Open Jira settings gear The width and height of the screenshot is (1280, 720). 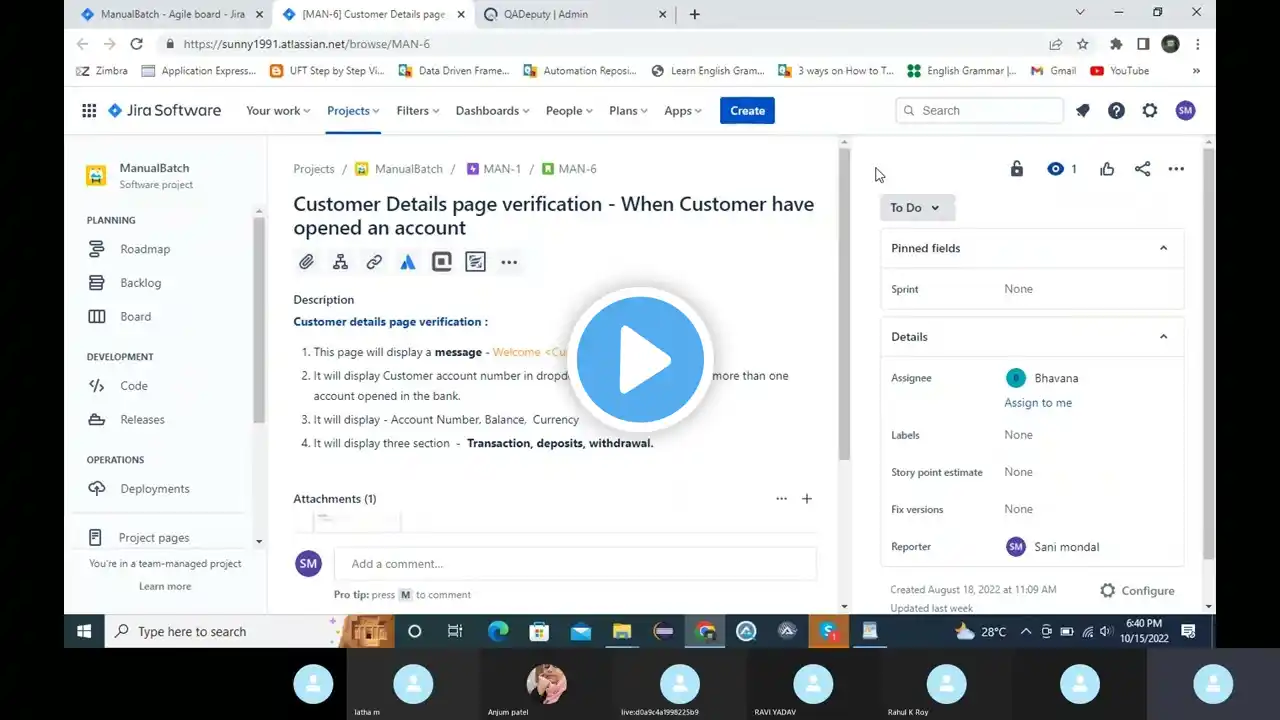pyautogui.click(x=1150, y=111)
